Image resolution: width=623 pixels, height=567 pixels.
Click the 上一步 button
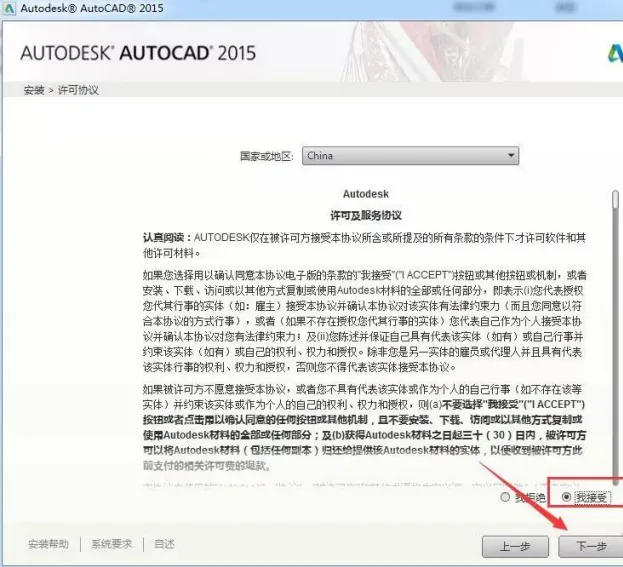click(515, 546)
